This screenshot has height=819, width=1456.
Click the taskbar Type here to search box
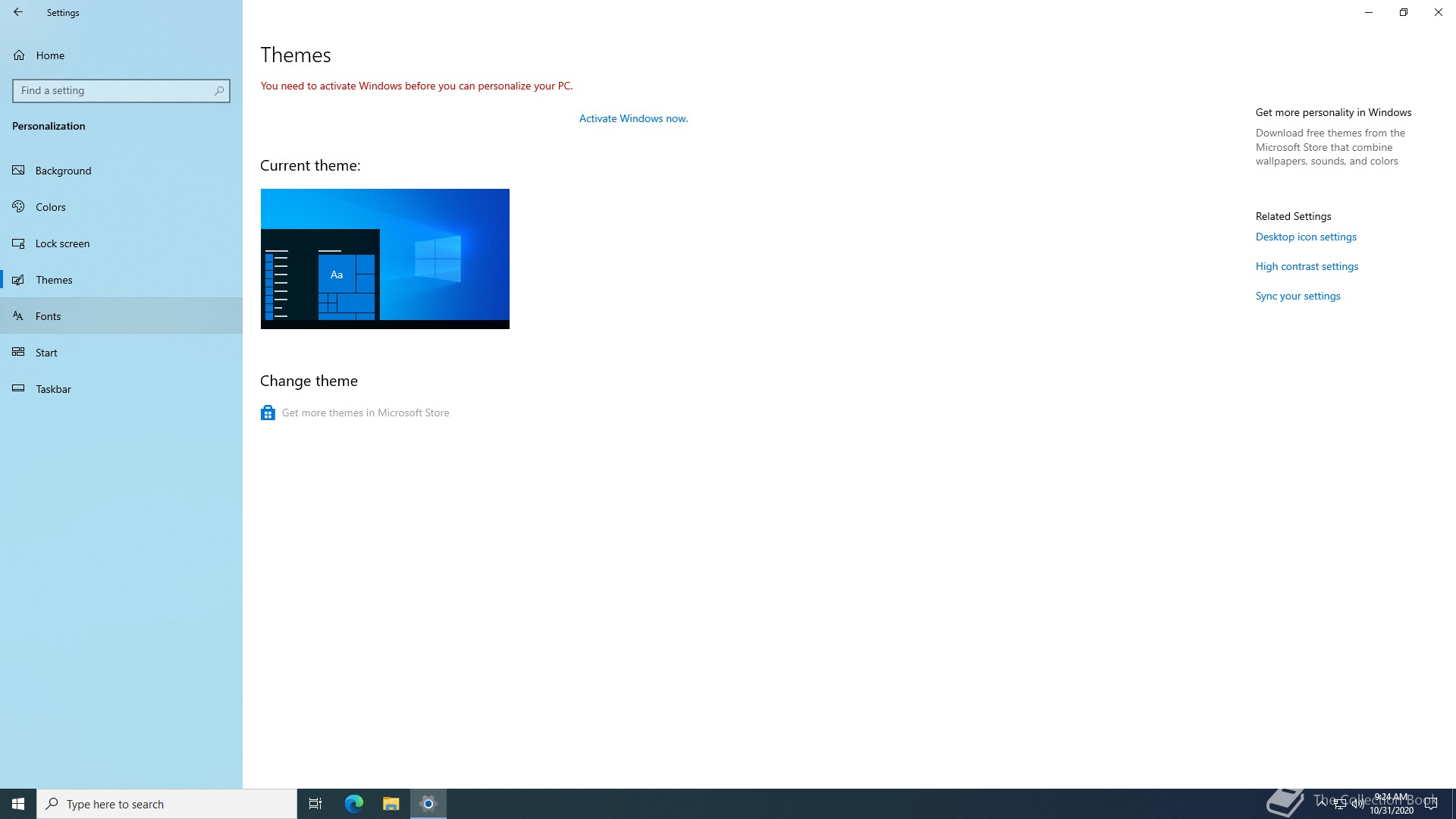point(167,804)
